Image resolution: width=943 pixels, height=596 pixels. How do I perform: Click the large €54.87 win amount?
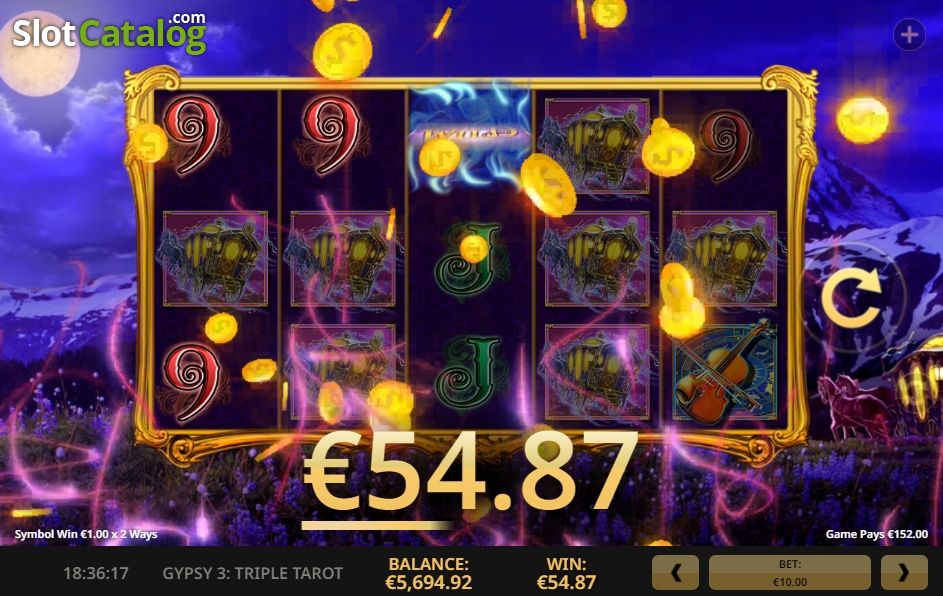[470, 472]
